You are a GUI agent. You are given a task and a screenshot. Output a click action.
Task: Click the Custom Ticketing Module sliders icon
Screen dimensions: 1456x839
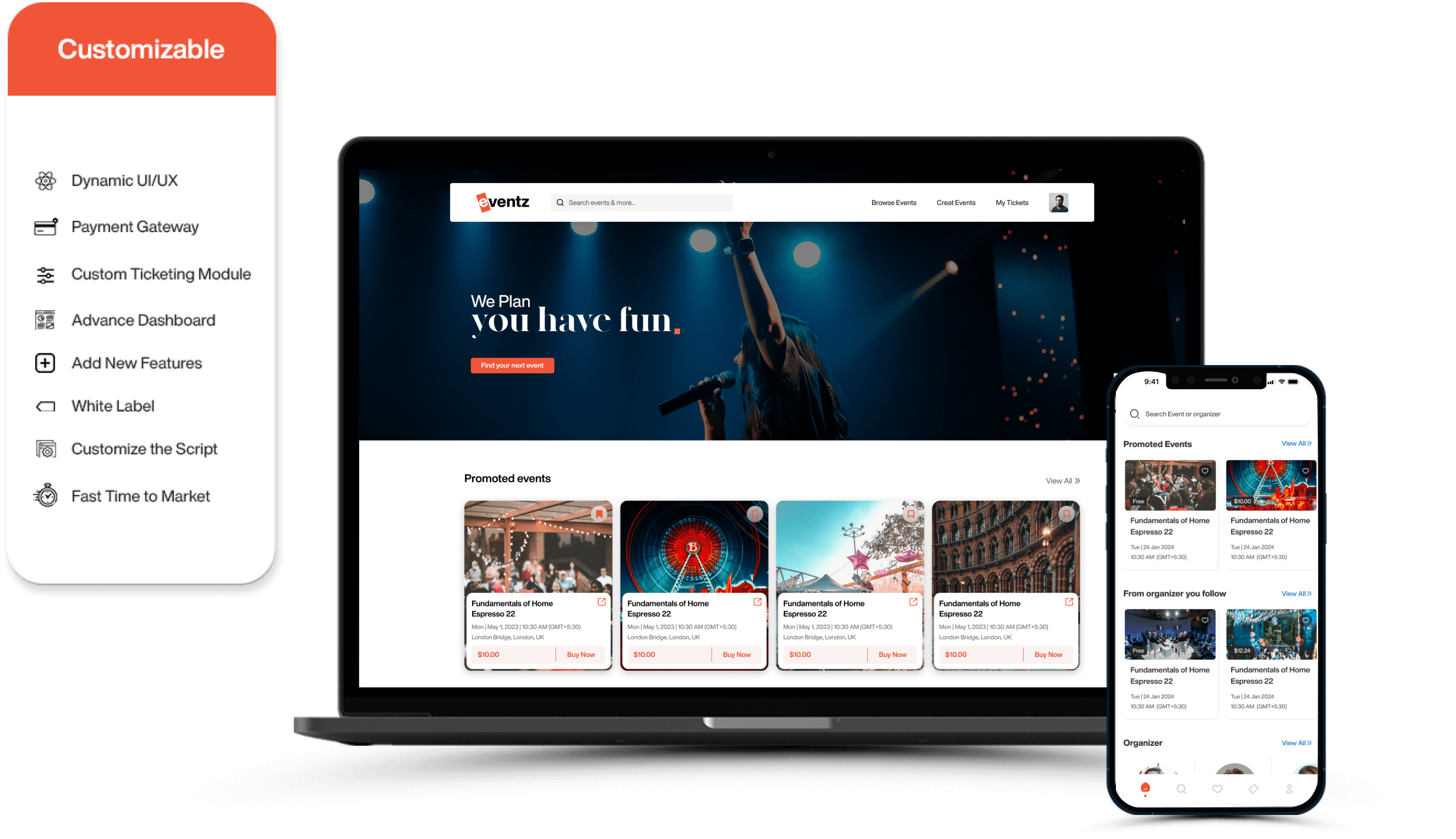click(47, 273)
